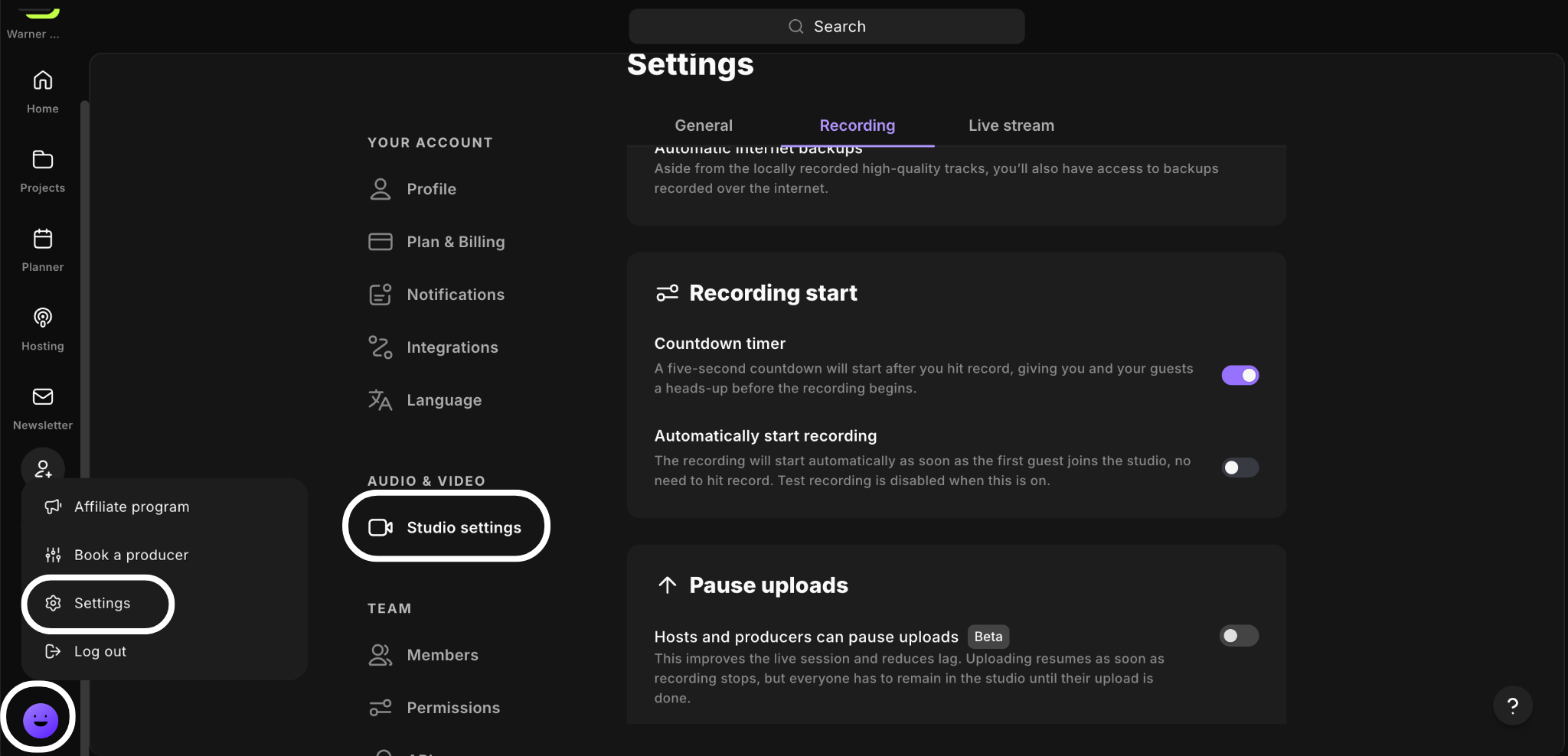Click the Studio settings camera icon

(381, 527)
